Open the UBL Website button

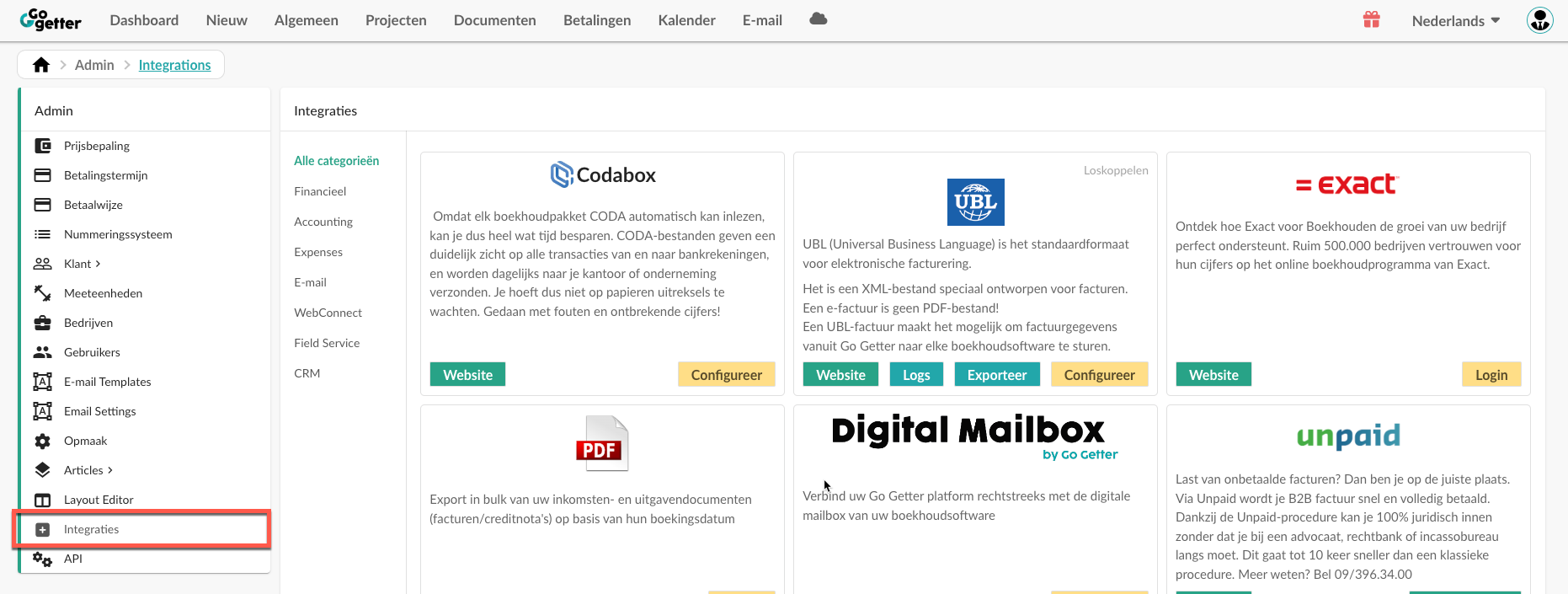pos(841,375)
